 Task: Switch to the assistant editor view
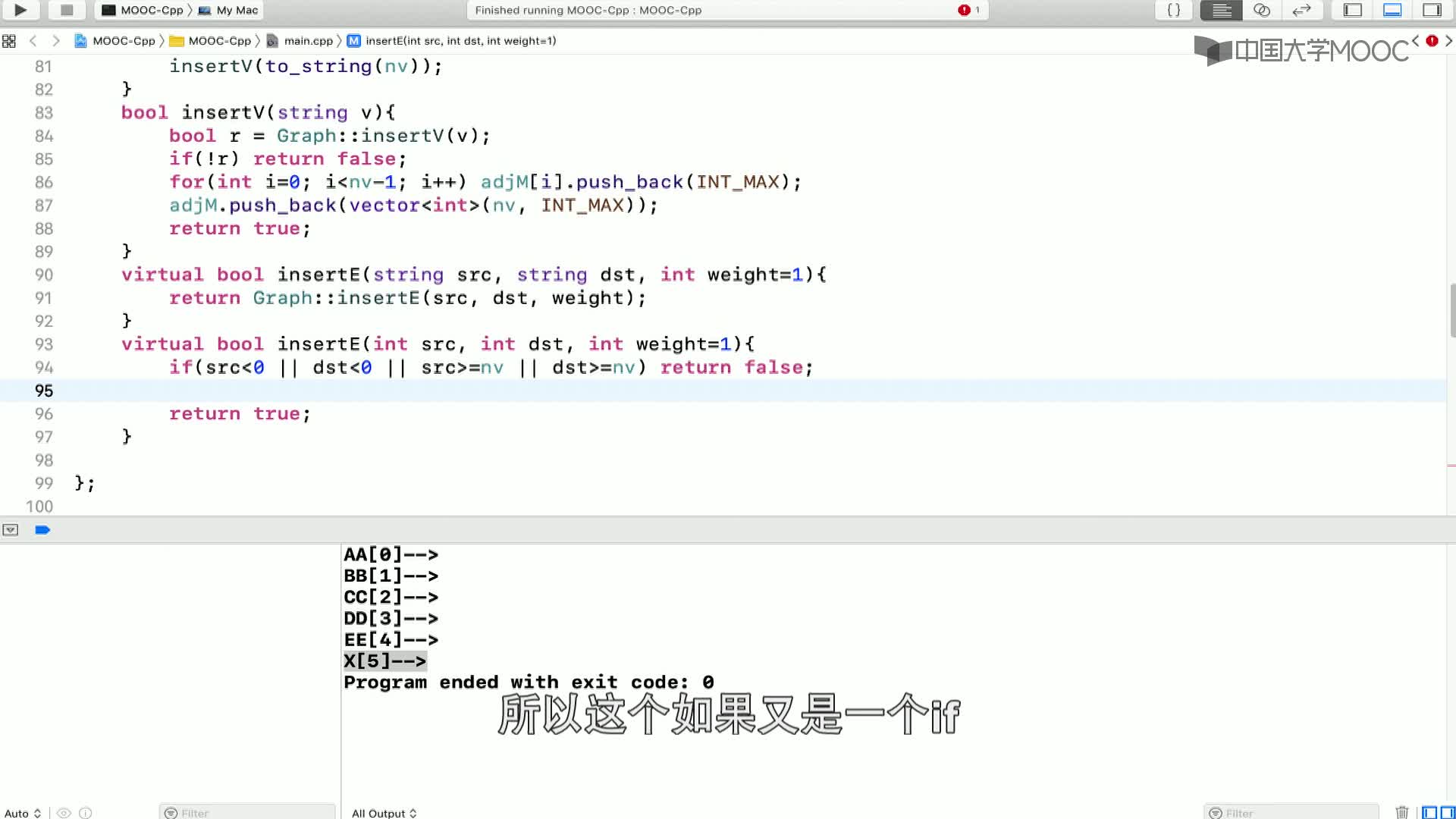coord(1261,10)
